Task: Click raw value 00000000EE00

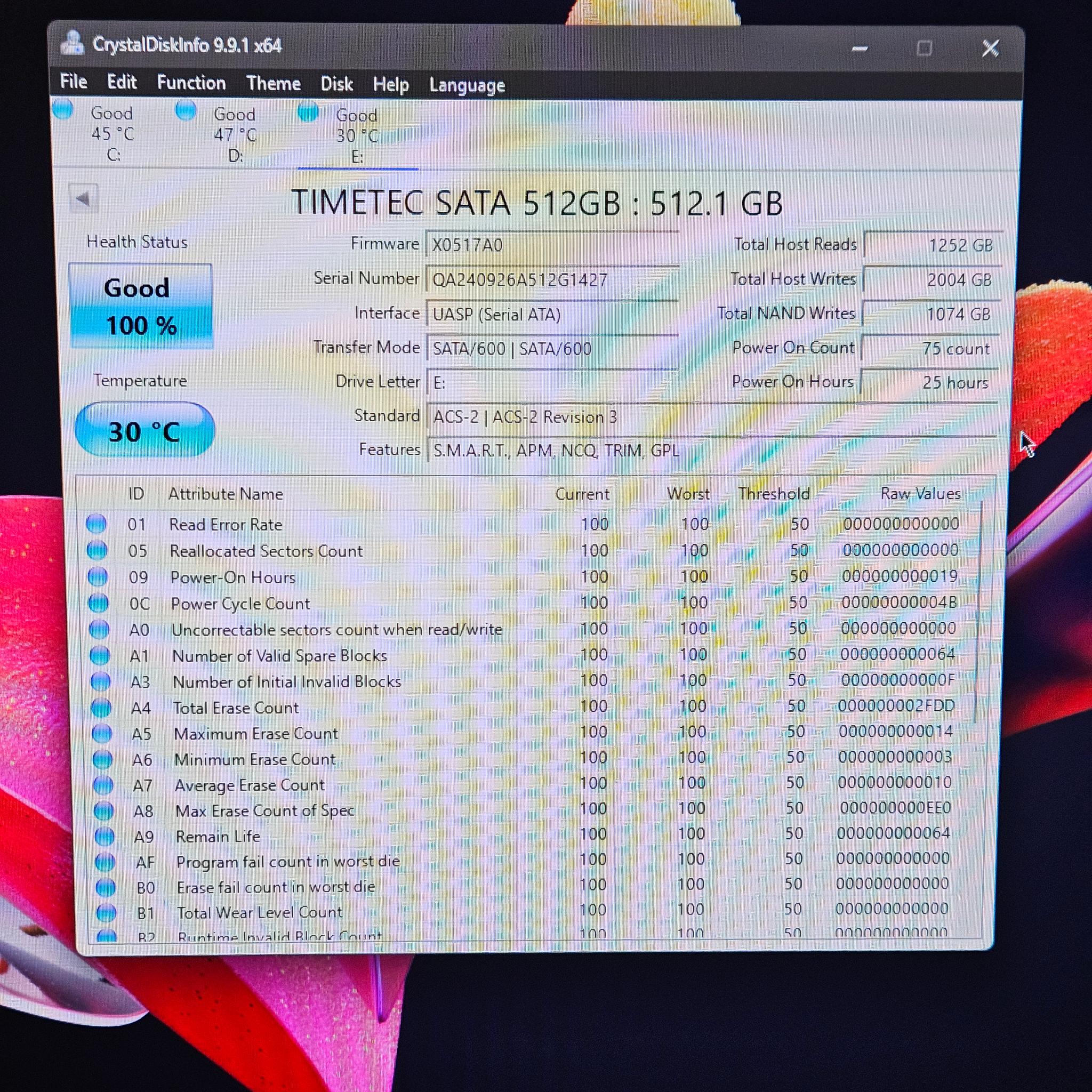Action: pos(895,808)
